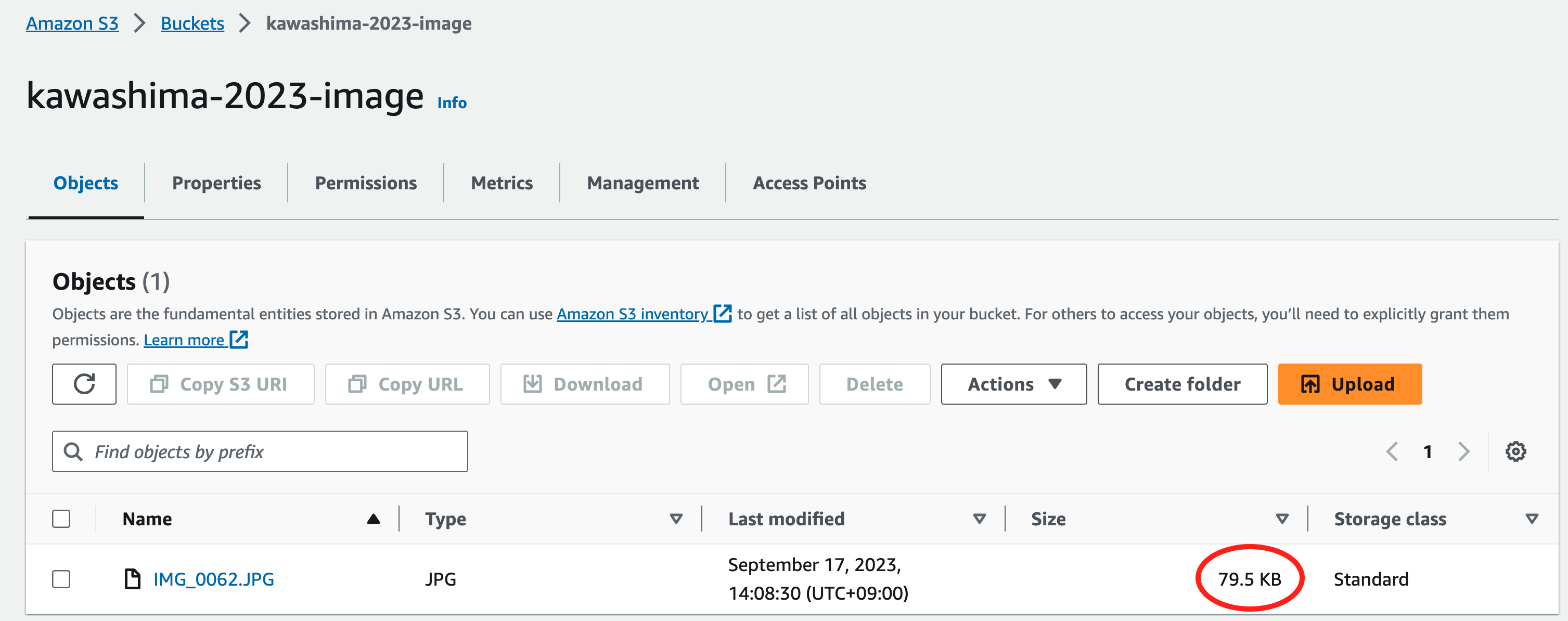Click the Upload button
This screenshot has width=1568, height=621.
(1349, 384)
